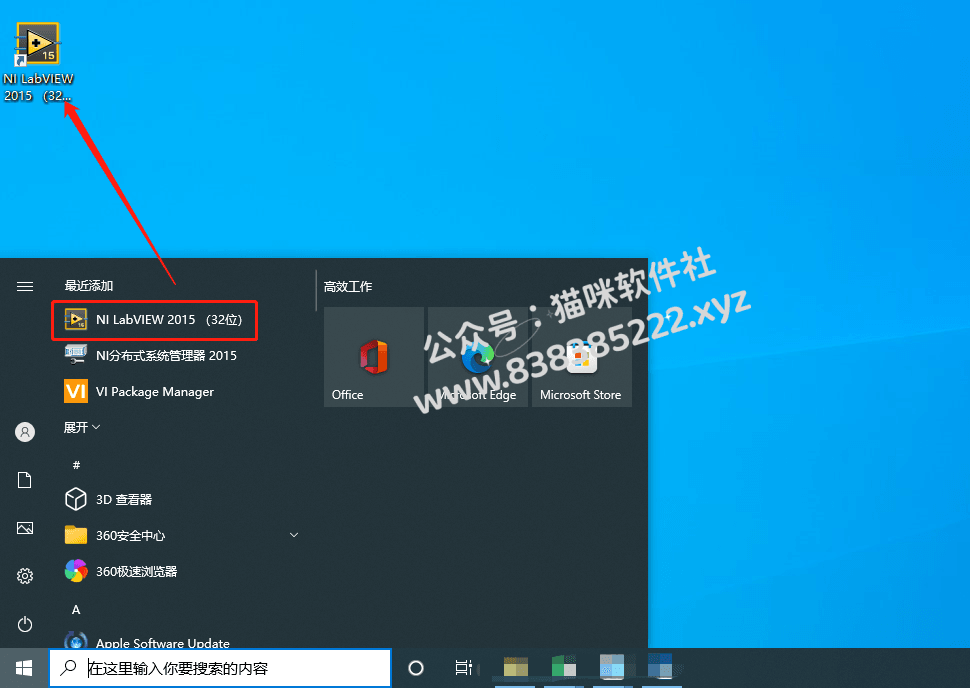Open the 360安全中心 folder icon
The width and height of the screenshot is (970, 688).
pyautogui.click(x=76, y=535)
